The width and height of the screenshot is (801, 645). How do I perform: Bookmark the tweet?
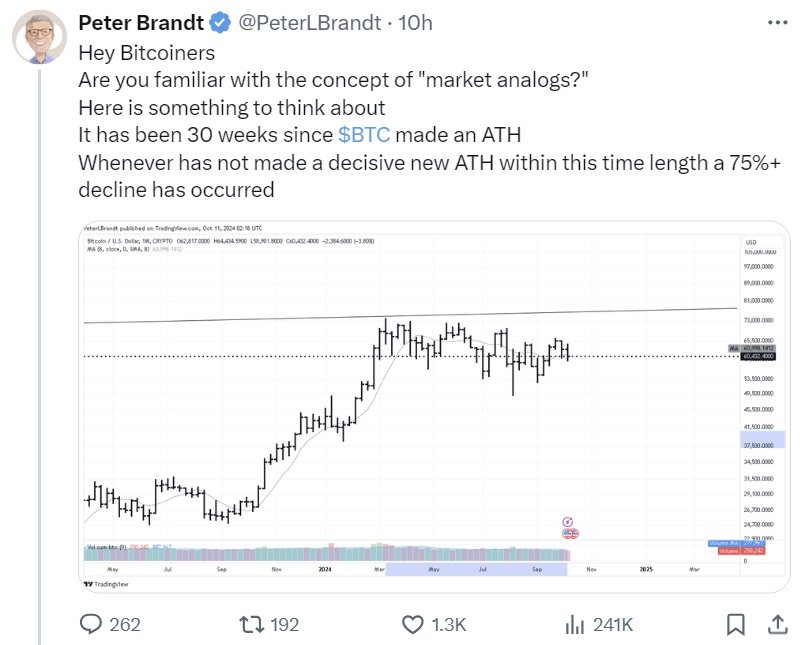click(735, 622)
